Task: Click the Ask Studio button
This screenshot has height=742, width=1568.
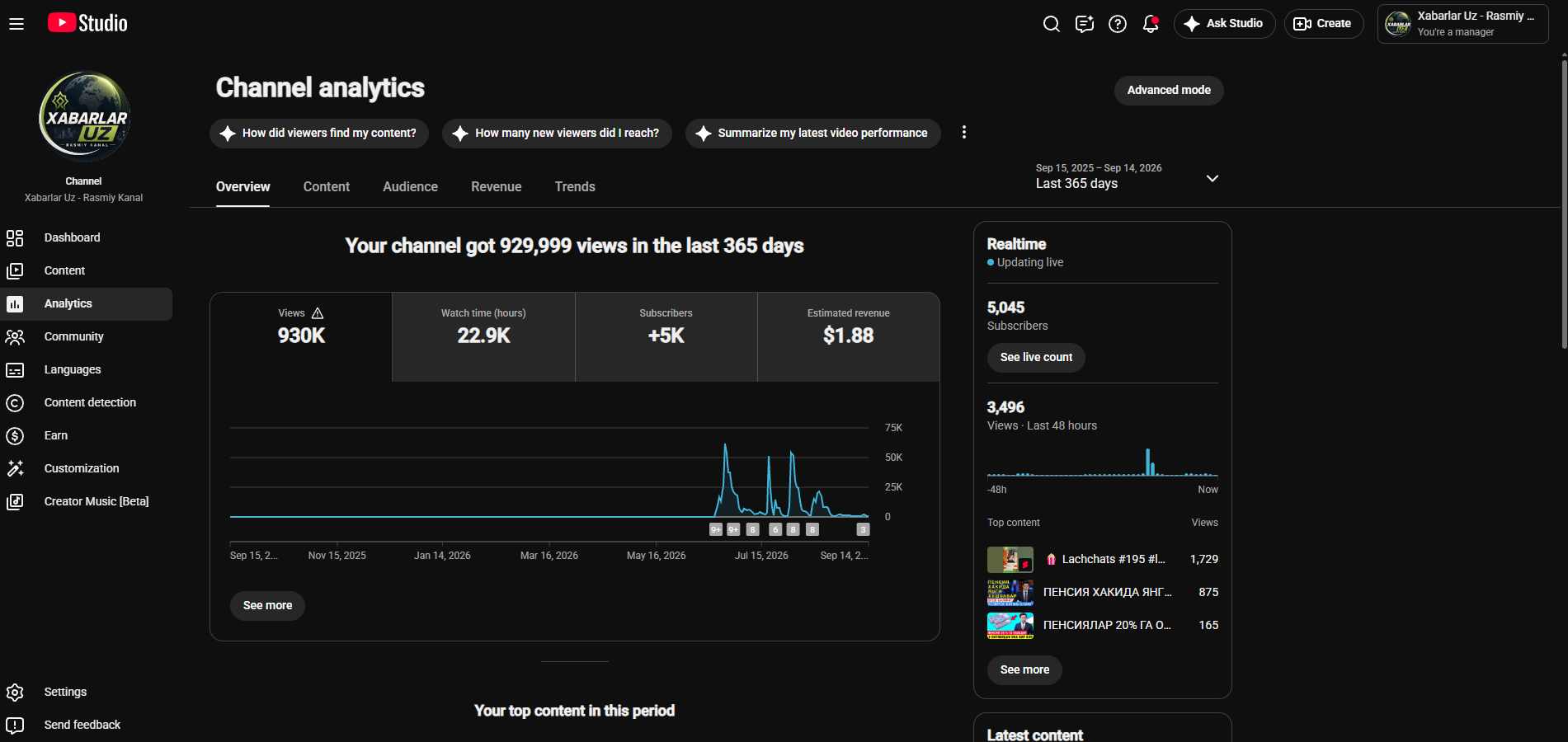Action: [x=1224, y=24]
